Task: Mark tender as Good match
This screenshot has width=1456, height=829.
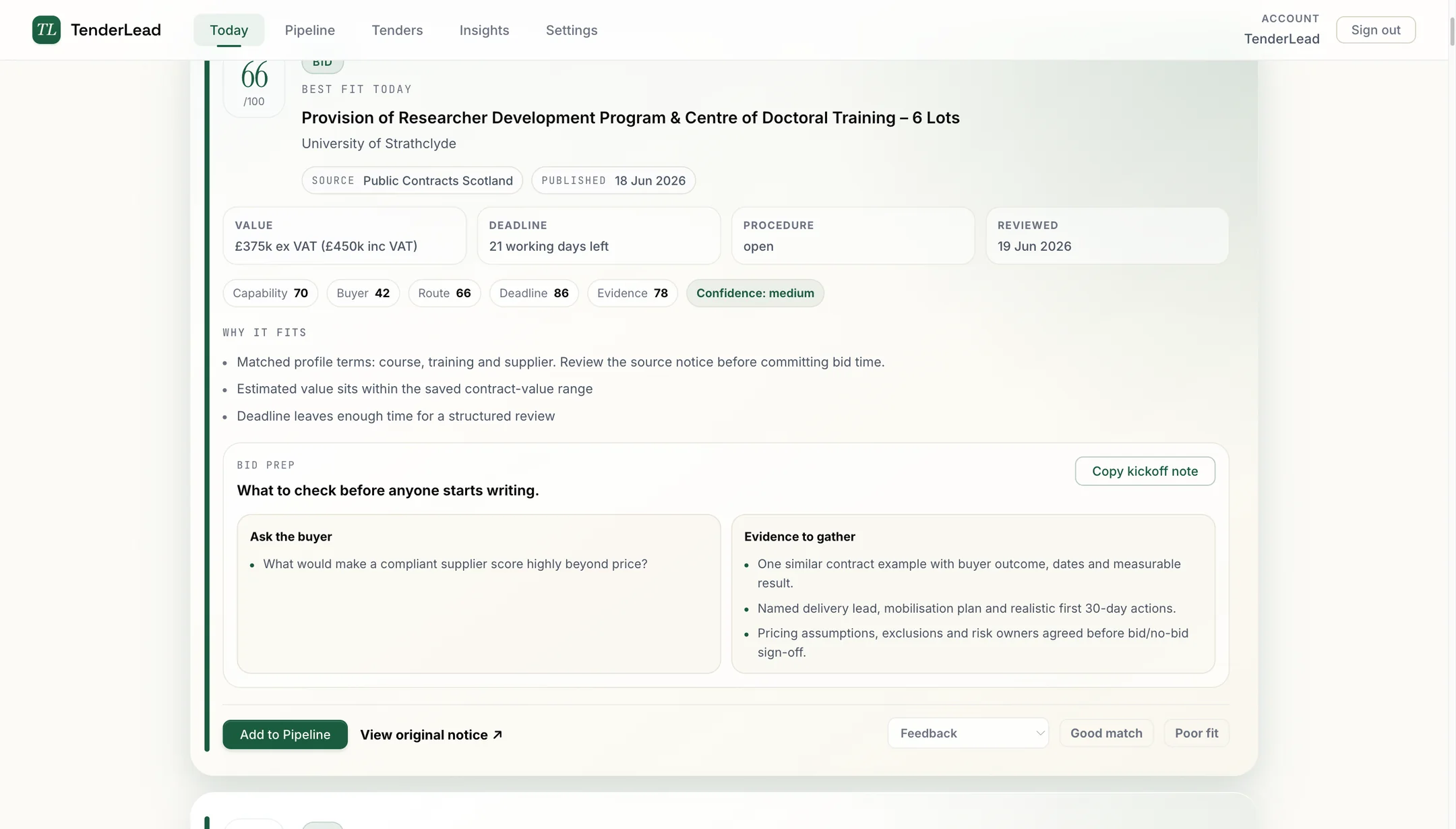Action: pos(1106,733)
